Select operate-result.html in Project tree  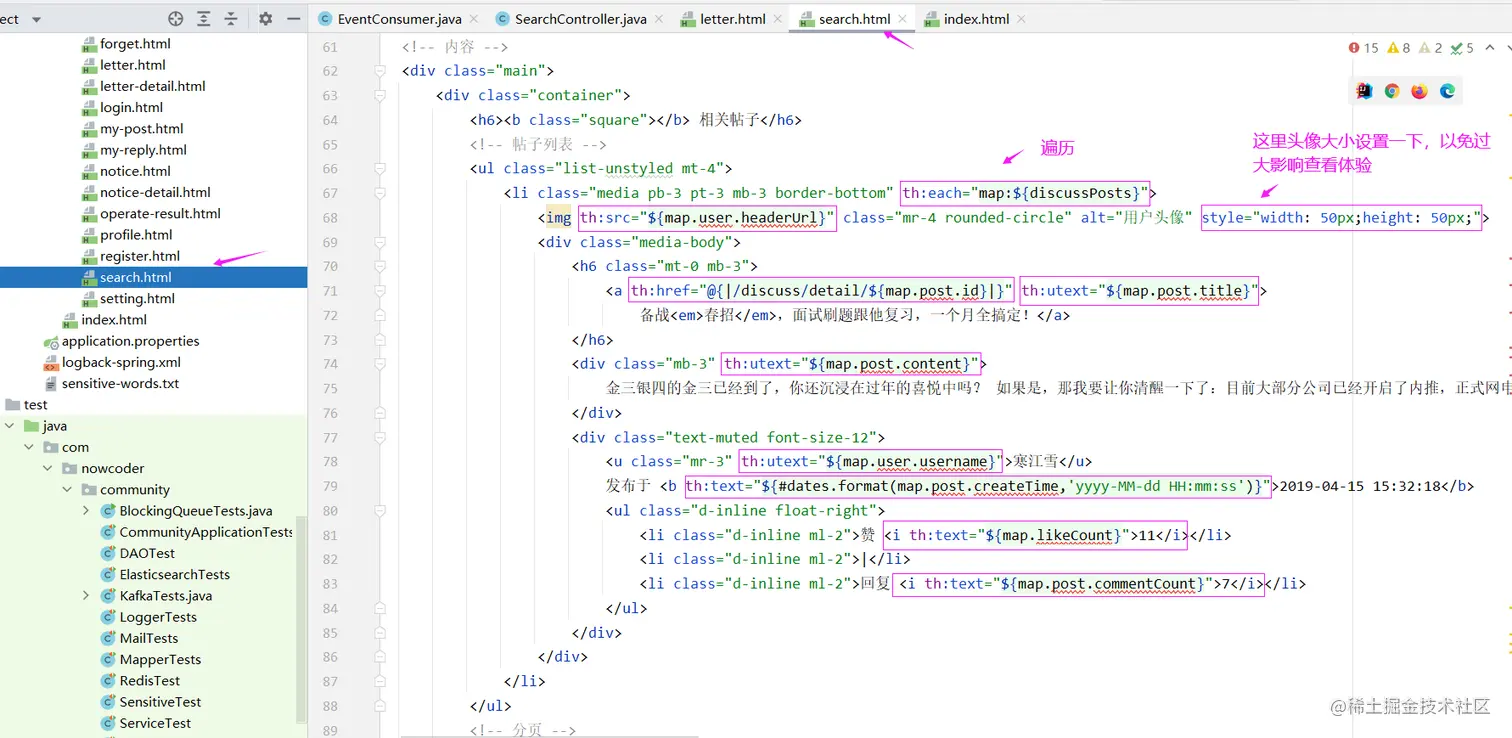click(160, 213)
